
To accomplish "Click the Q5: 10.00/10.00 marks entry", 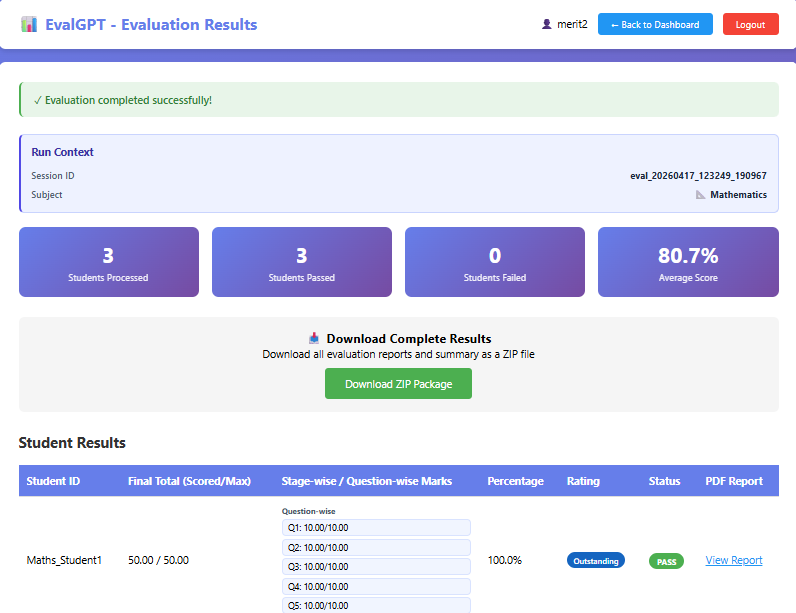I will tap(376, 605).
